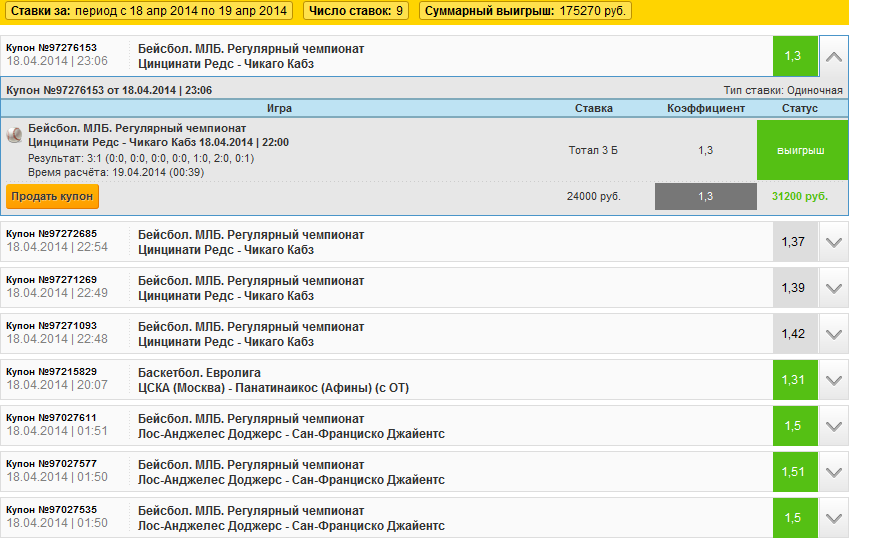Click the grey 1,42 coefficient box
Viewport: 869px width, 538px height.
(795, 334)
